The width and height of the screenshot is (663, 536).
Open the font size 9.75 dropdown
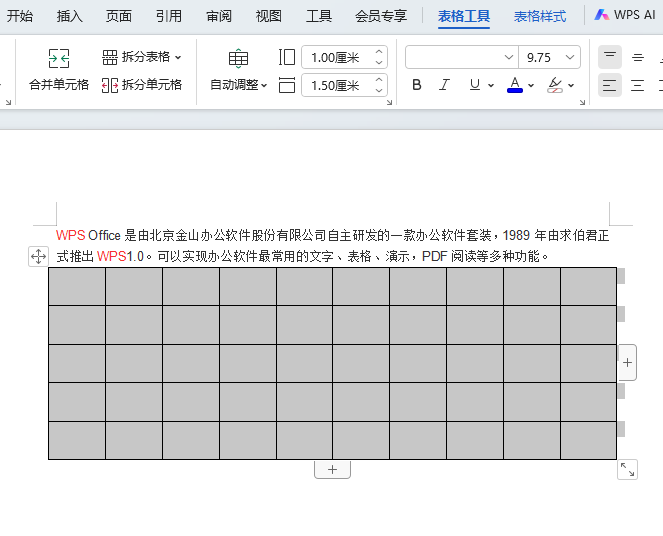[x=570, y=57]
